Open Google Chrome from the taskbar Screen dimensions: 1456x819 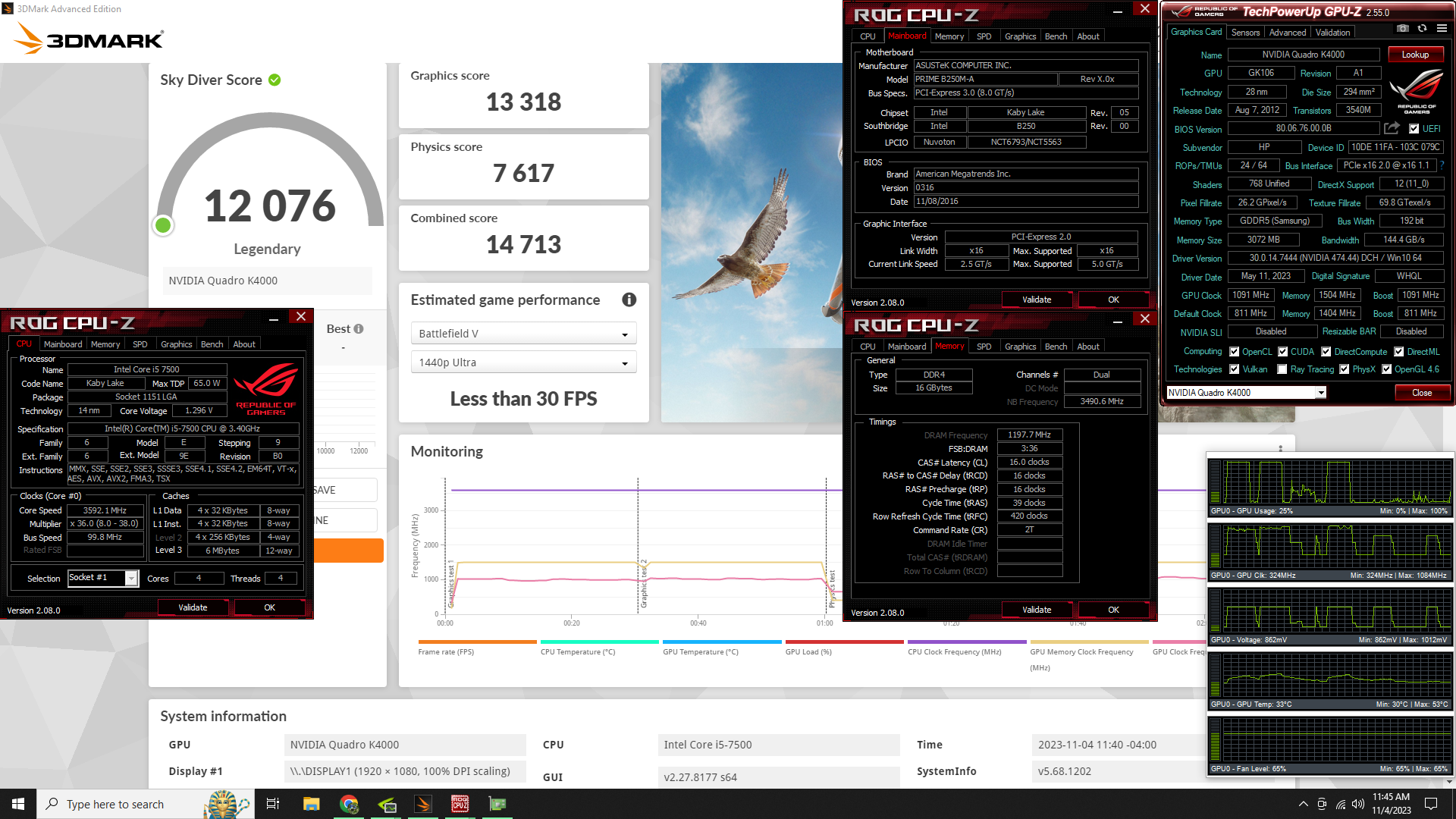pyautogui.click(x=349, y=804)
